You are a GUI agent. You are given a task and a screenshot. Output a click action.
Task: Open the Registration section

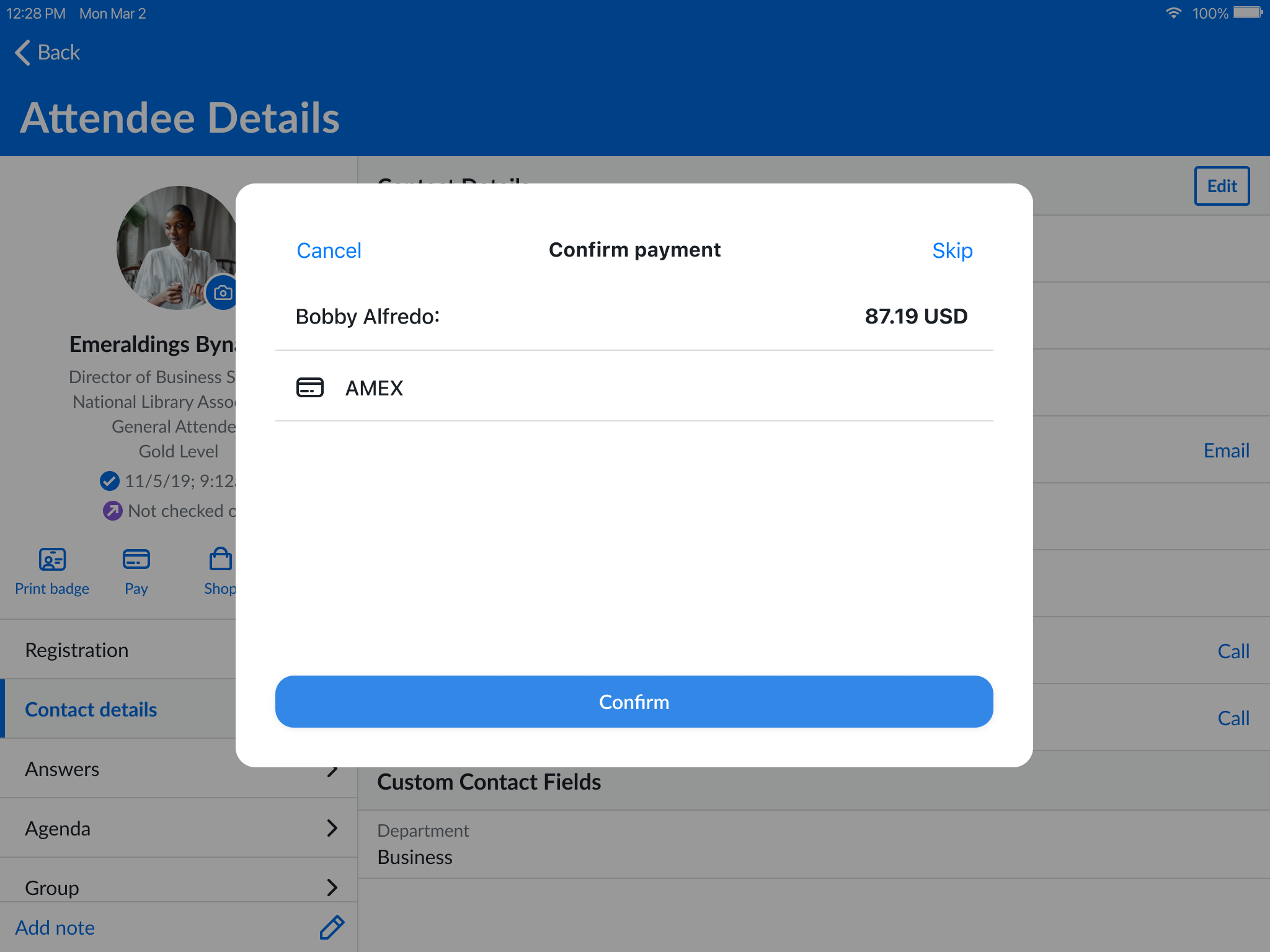pos(118,650)
